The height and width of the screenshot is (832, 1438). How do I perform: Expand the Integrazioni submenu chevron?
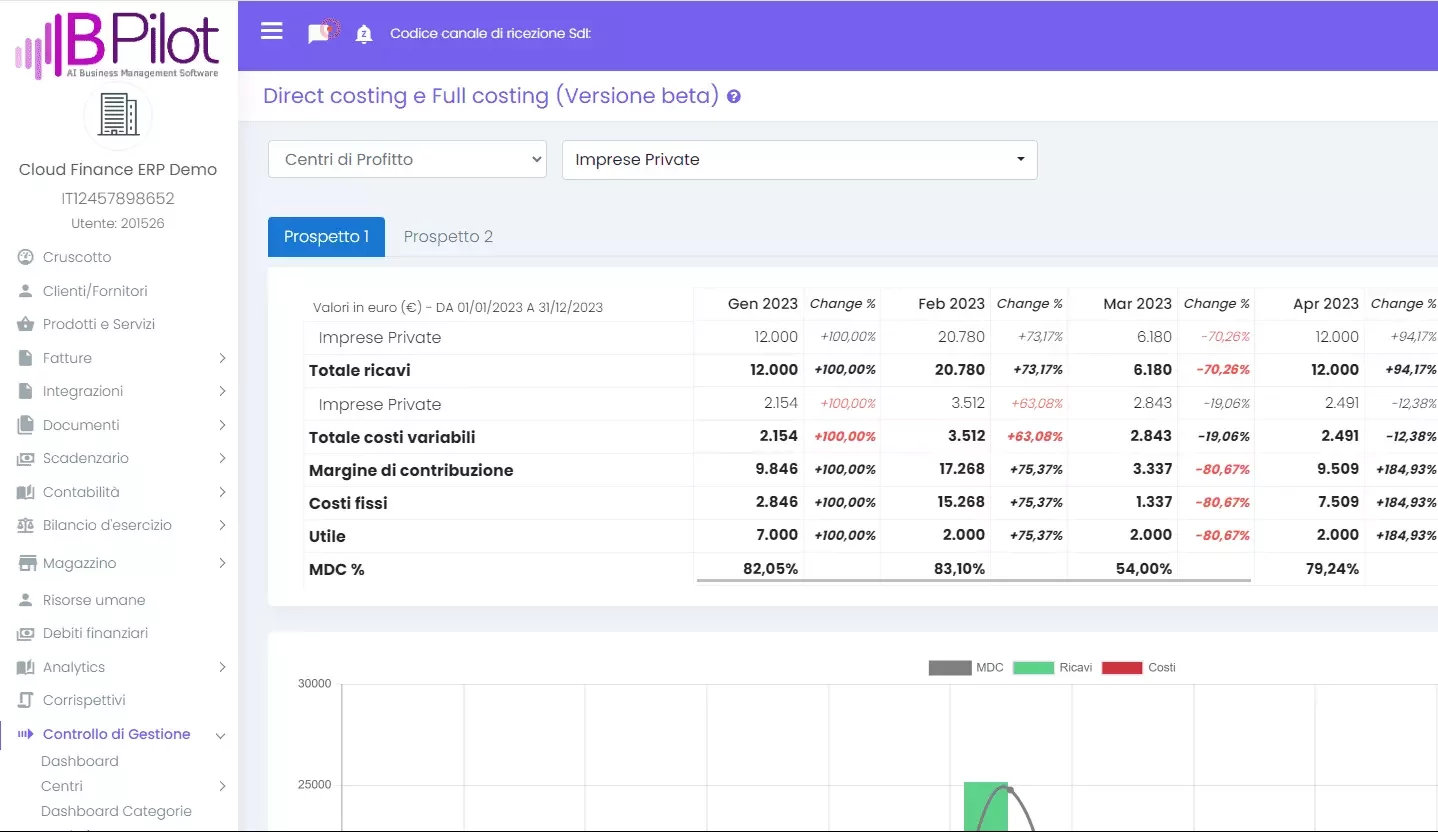click(222, 391)
